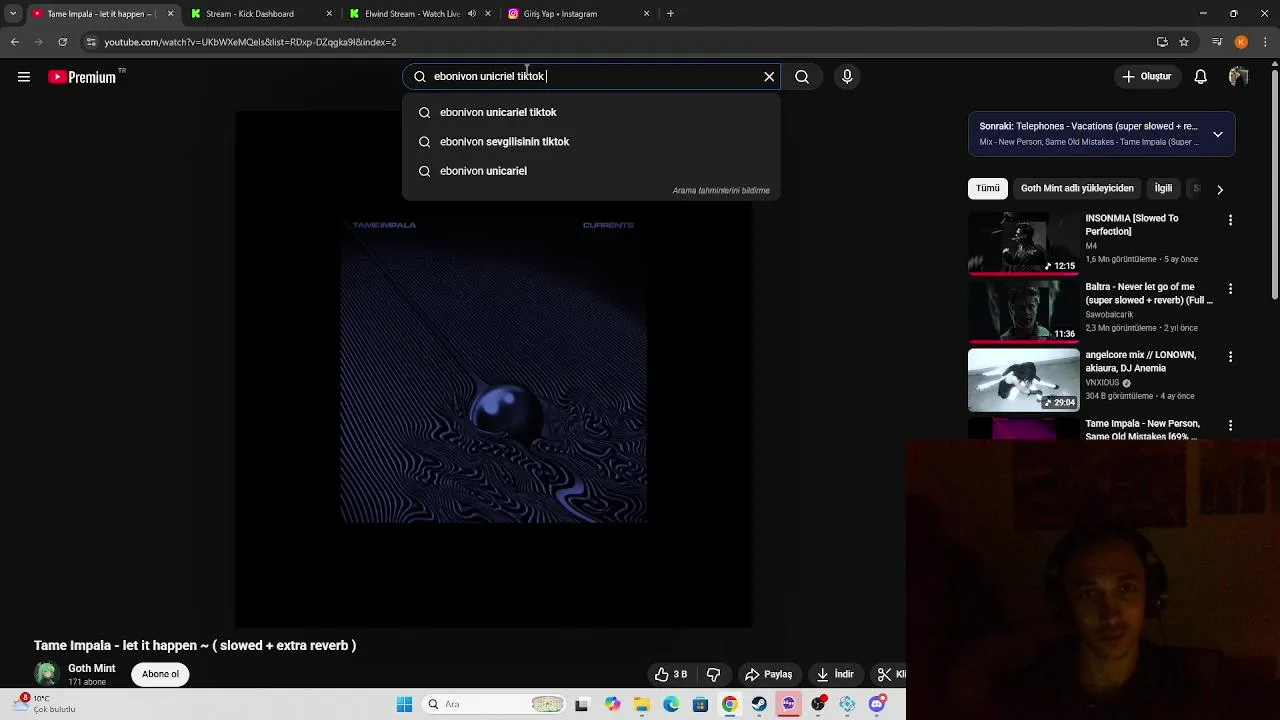The height and width of the screenshot is (720, 1280).
Task: Close the Kick Dashboard tab
Action: [x=329, y=14]
